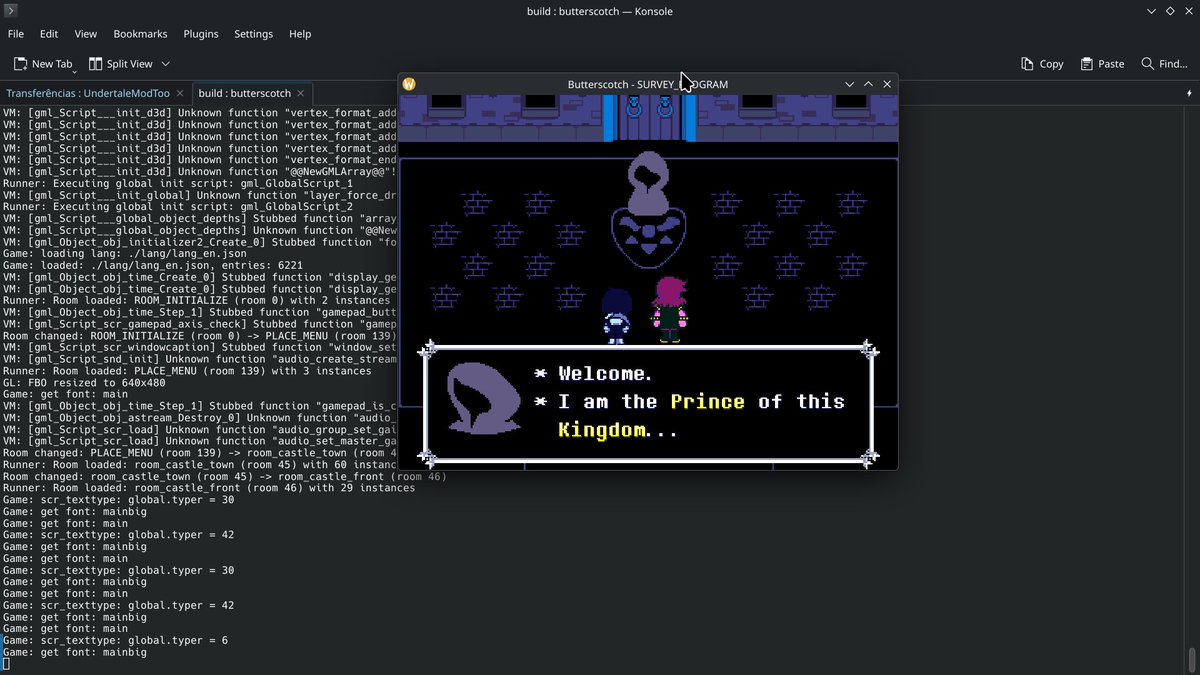Click the Butterscotch - SURVEY_PROGRAM title bar

648,84
